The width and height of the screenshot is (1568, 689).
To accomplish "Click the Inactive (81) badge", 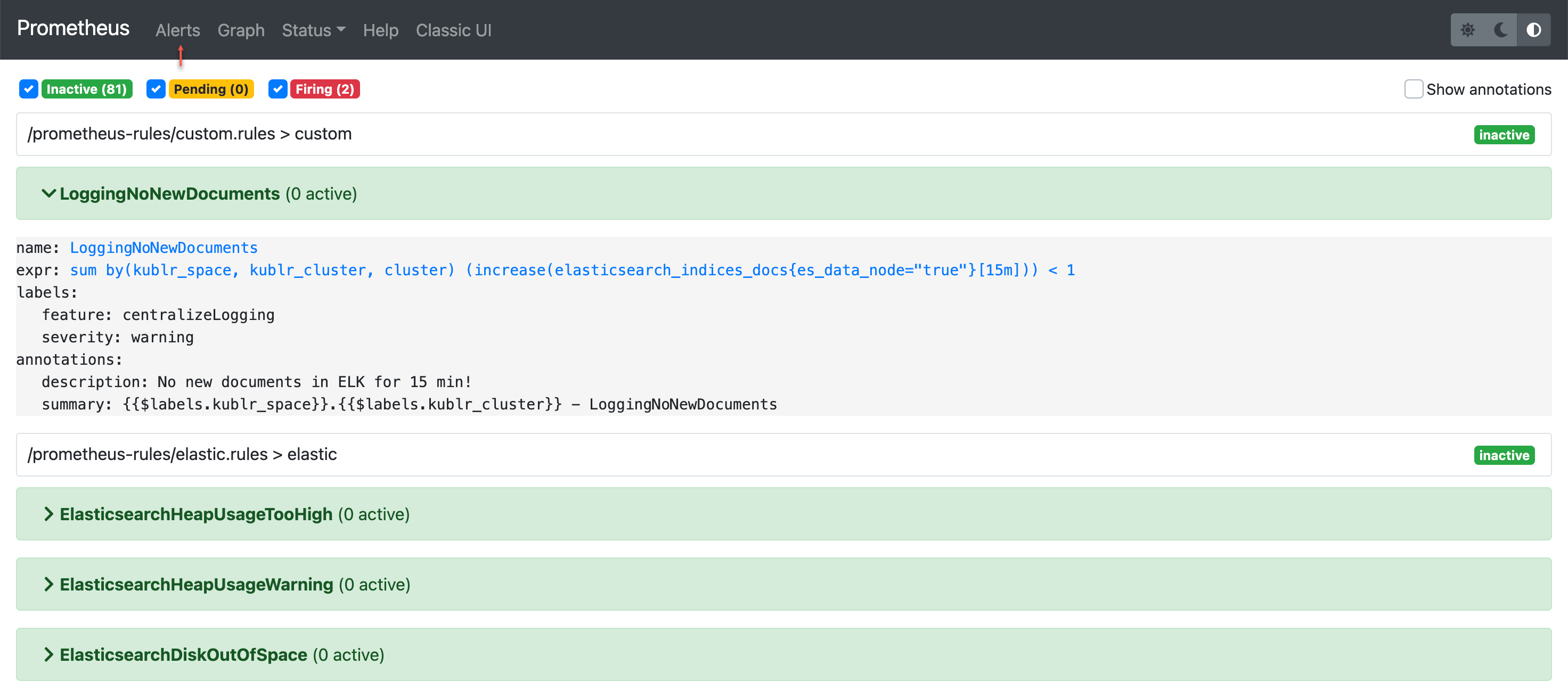I will tap(86, 89).
